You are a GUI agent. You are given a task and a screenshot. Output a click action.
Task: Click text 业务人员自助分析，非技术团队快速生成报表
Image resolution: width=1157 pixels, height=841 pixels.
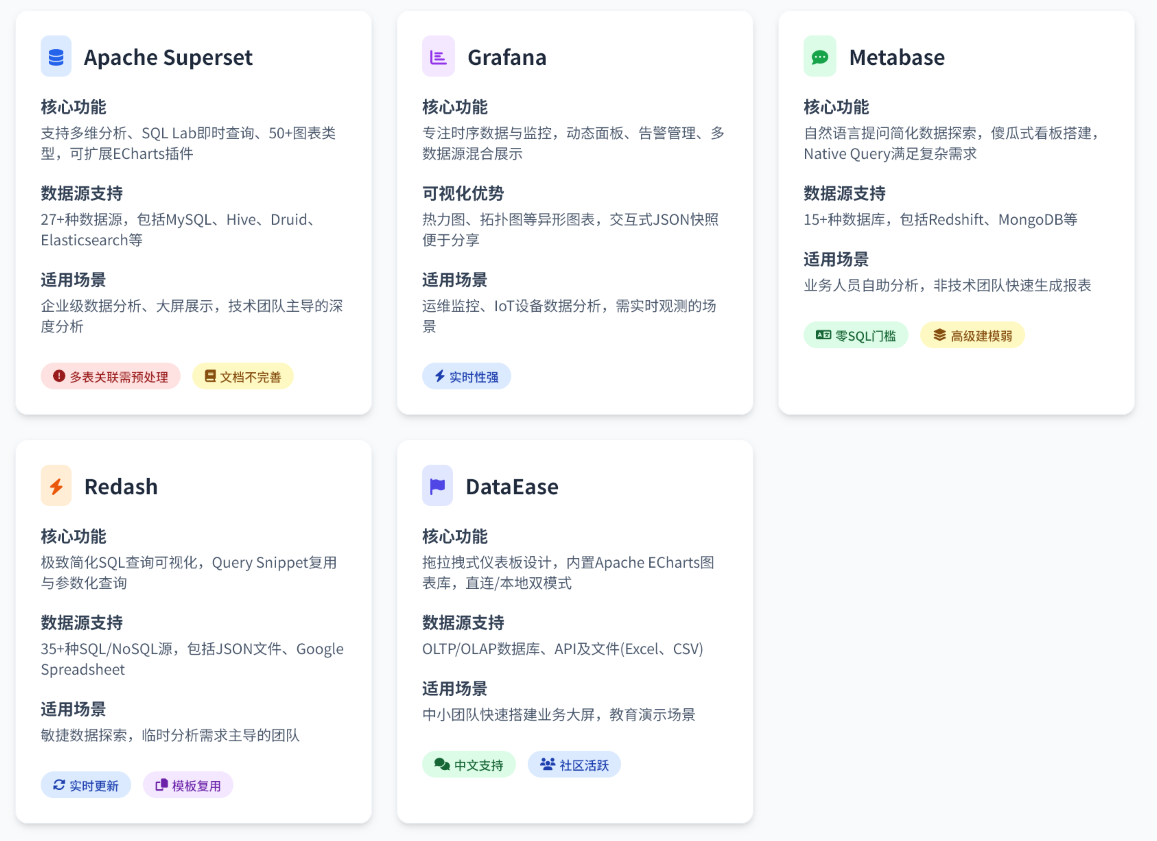[947, 285]
